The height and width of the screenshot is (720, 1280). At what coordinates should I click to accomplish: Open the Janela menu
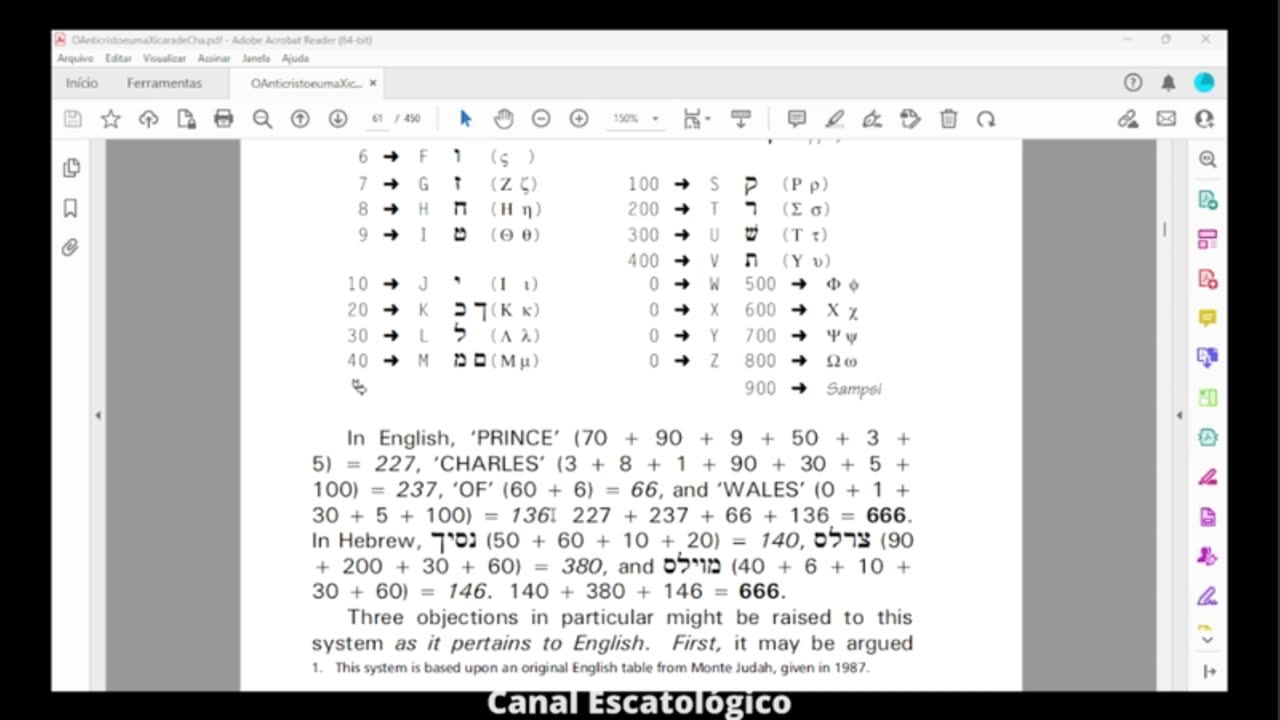click(256, 58)
